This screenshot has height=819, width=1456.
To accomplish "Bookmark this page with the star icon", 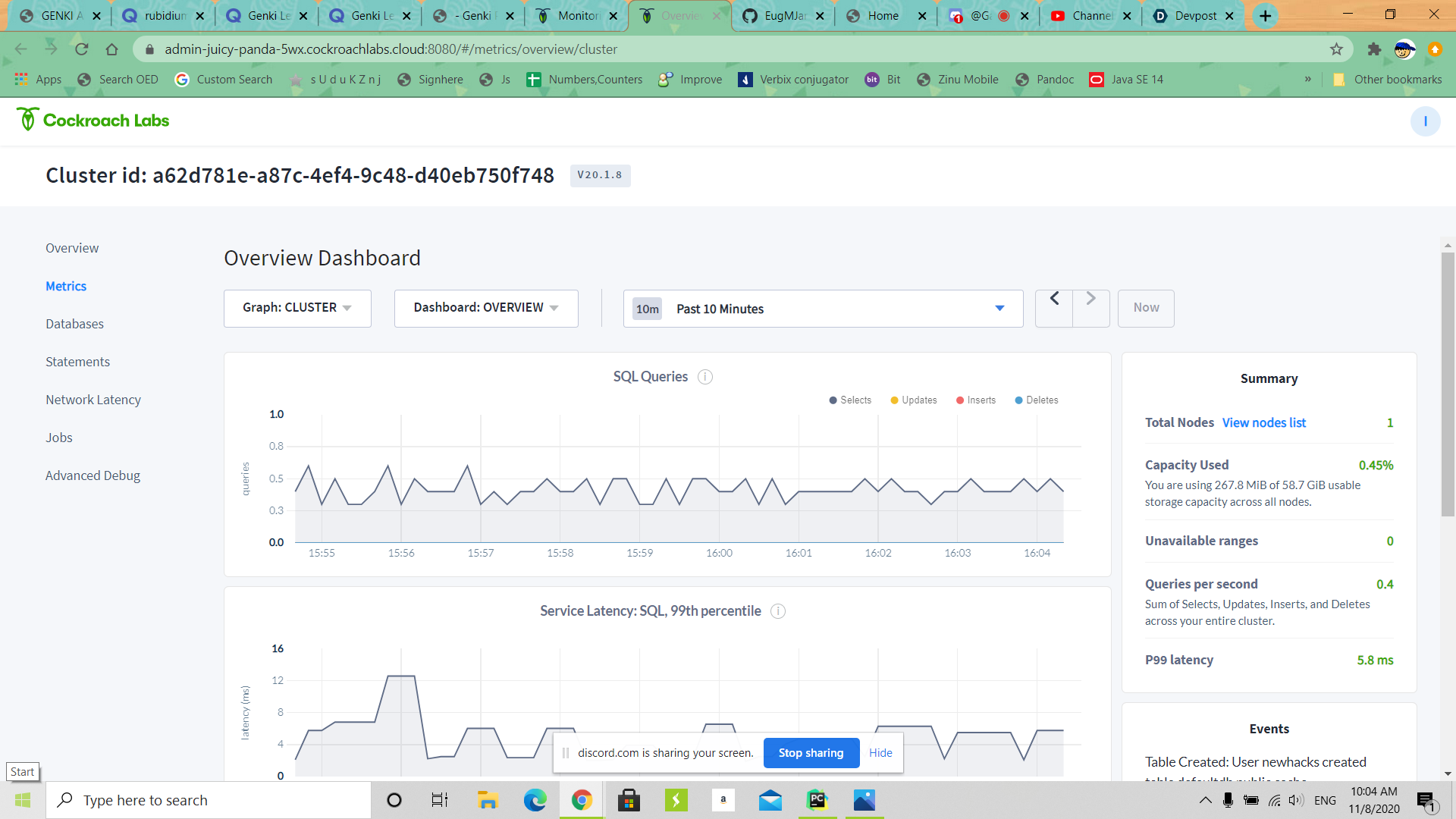I will [x=1336, y=49].
